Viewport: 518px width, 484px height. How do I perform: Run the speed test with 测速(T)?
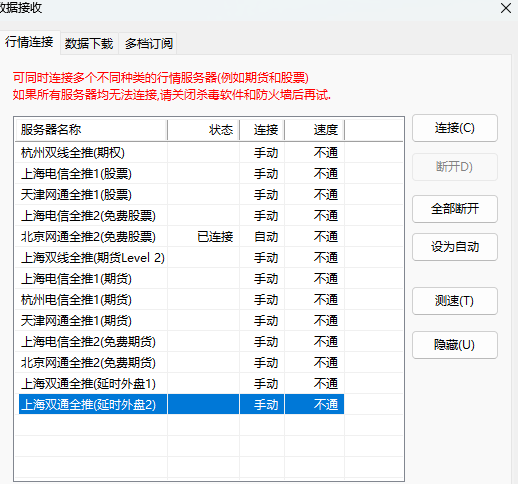[x=455, y=301]
